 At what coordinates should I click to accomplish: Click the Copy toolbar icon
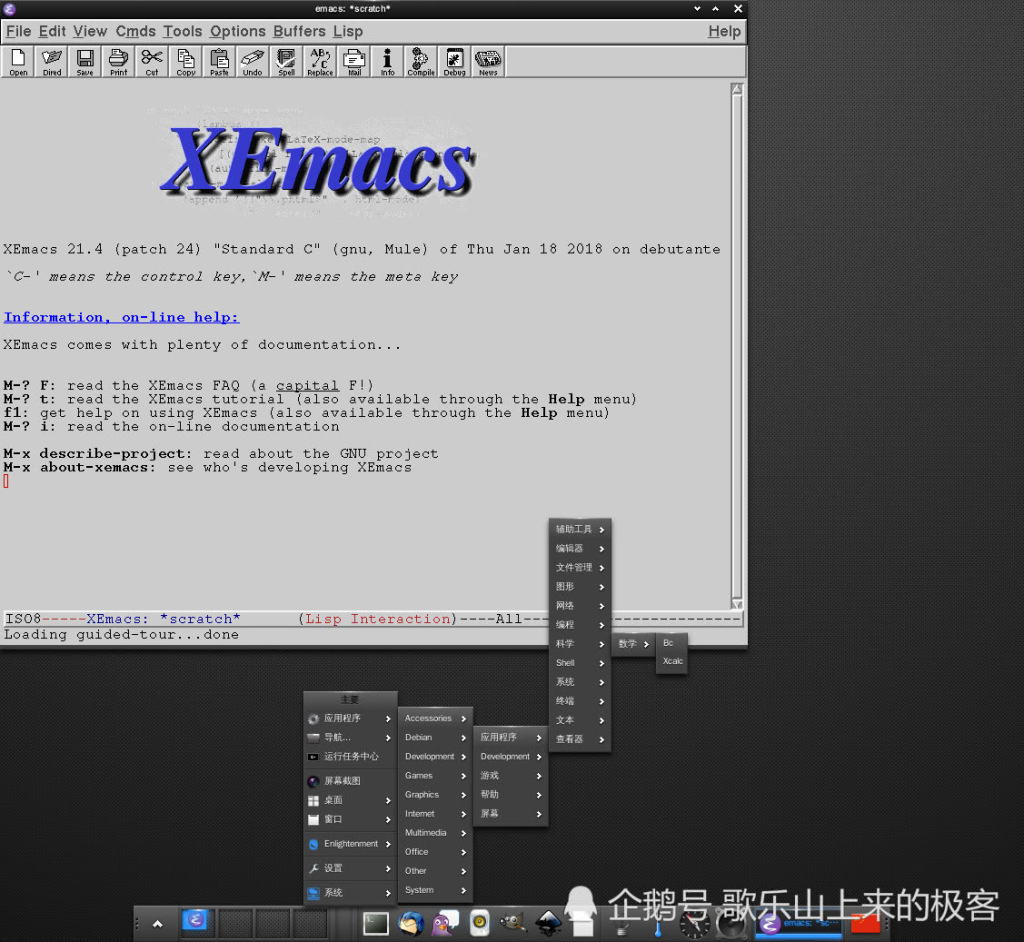pos(186,62)
